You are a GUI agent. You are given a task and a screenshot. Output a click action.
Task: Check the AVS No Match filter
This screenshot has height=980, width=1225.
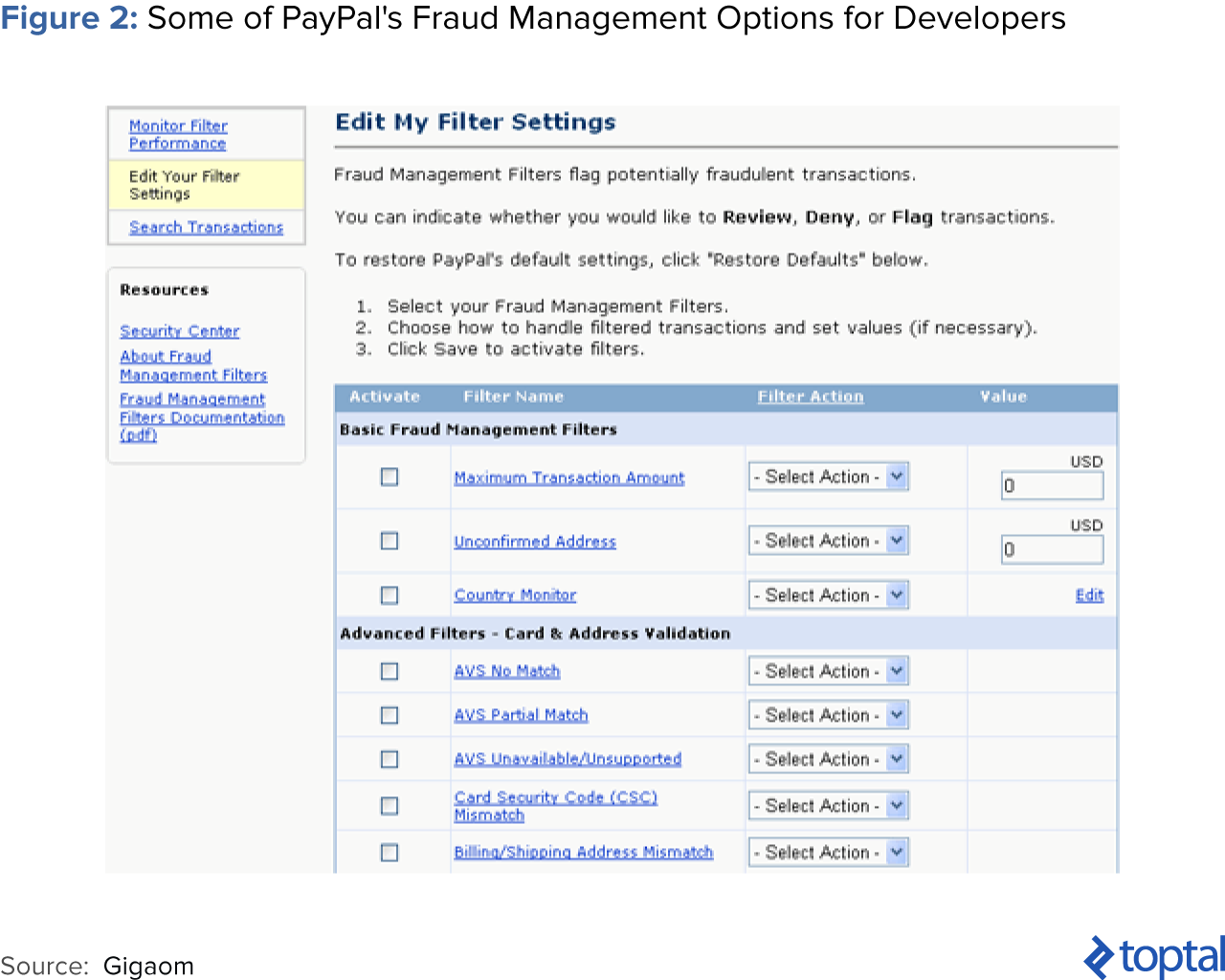click(x=390, y=671)
